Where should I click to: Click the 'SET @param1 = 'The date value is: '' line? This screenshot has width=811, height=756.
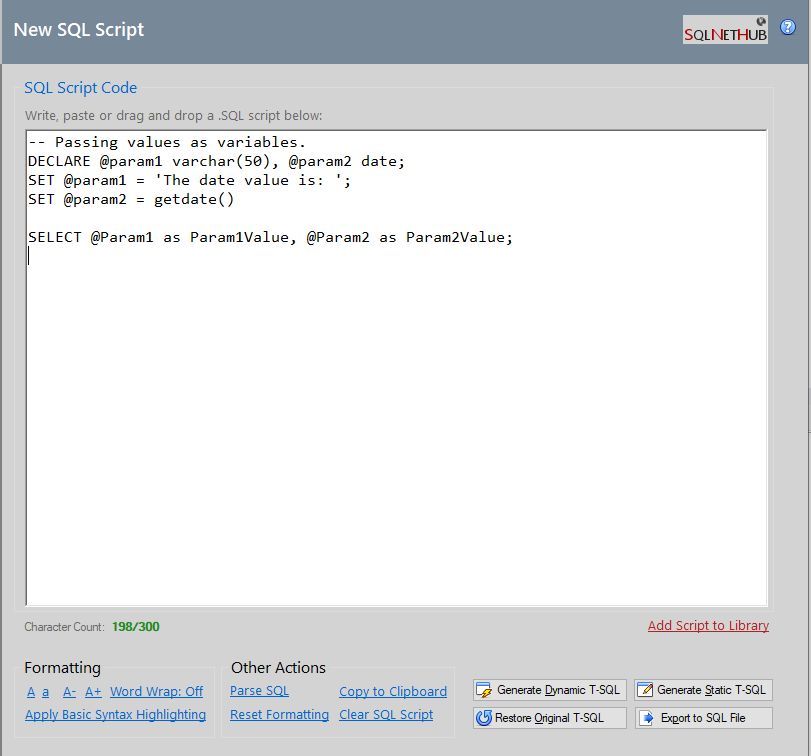click(x=189, y=180)
